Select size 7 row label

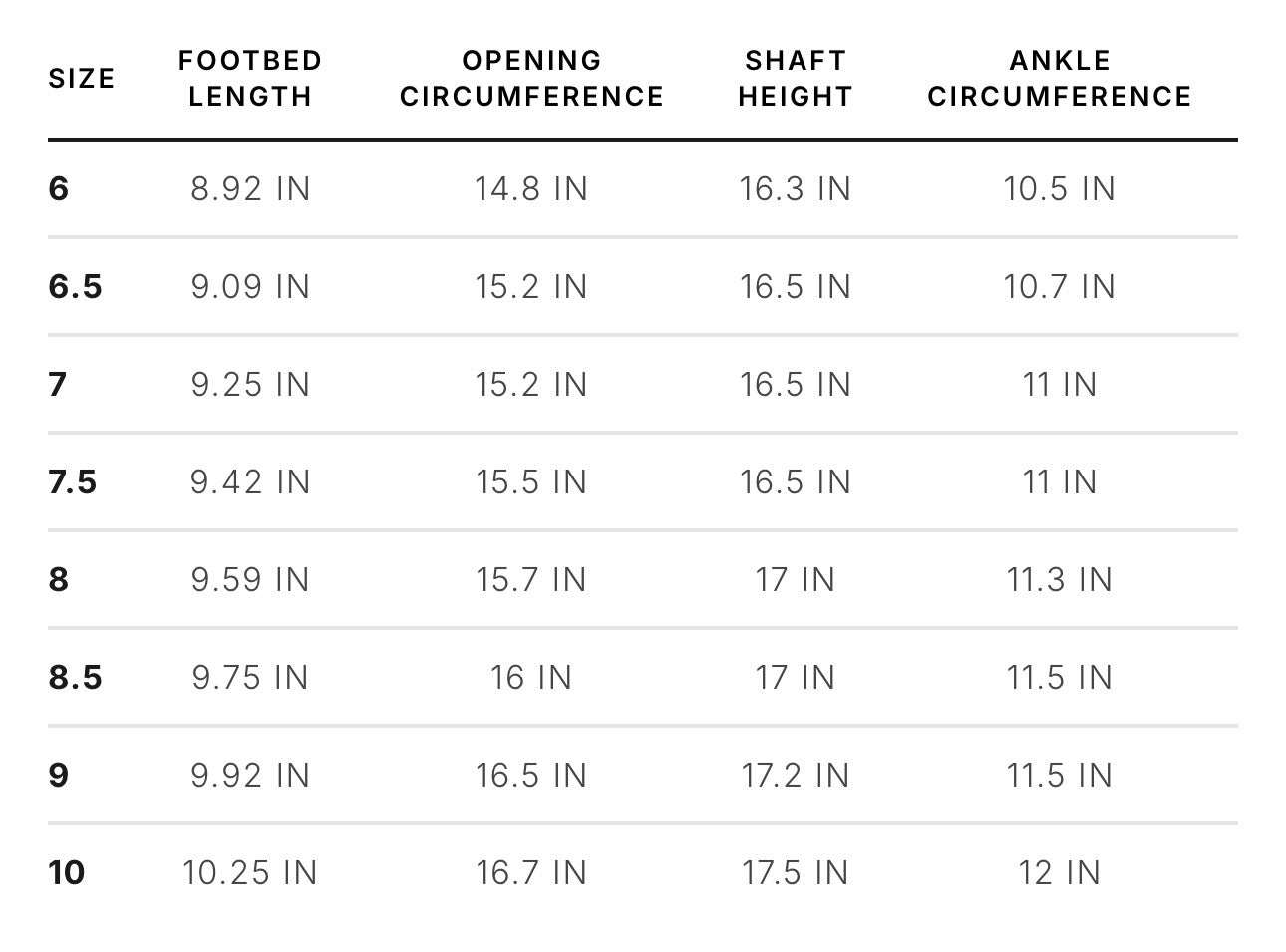tap(58, 384)
